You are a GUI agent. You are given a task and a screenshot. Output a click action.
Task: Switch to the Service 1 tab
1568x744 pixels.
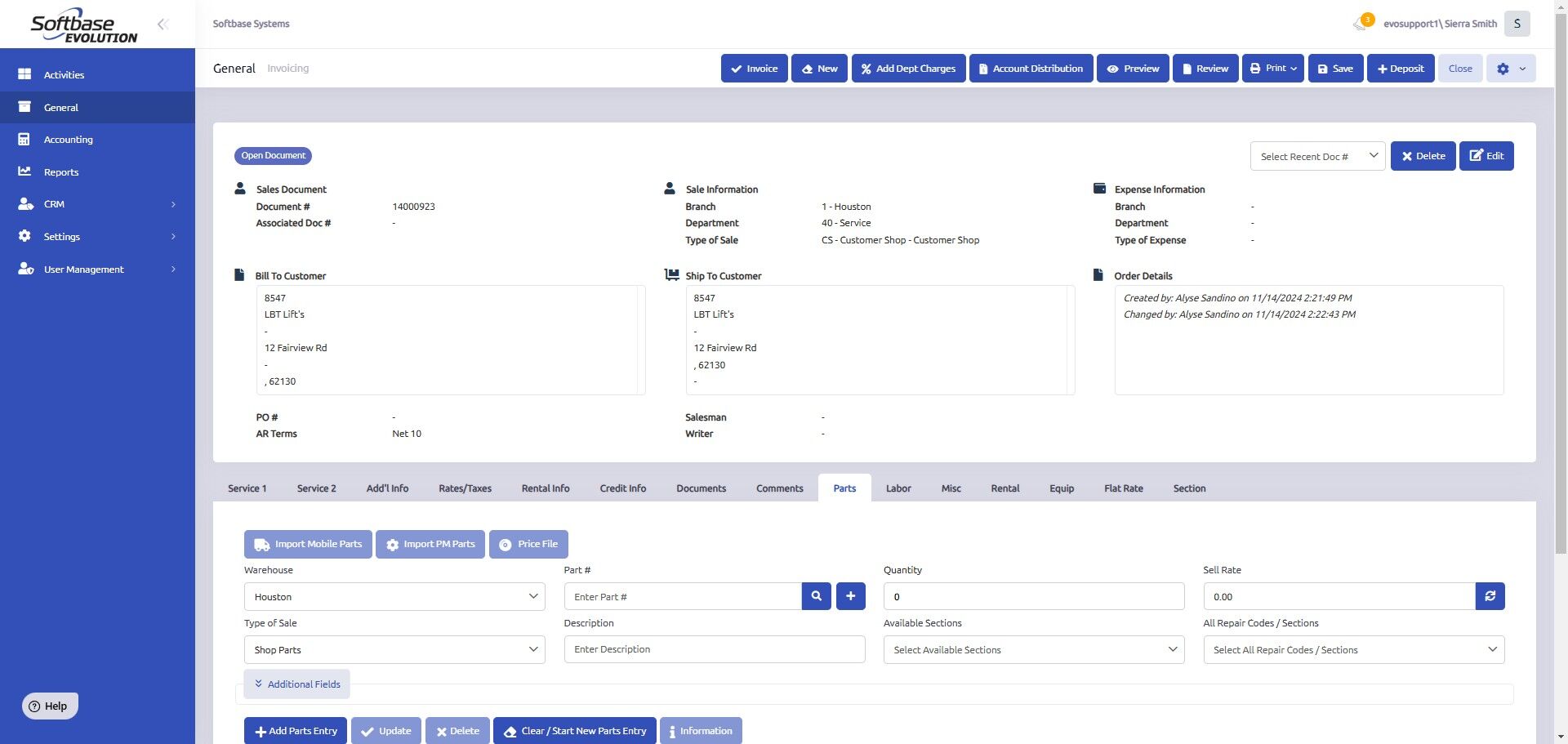pos(247,488)
